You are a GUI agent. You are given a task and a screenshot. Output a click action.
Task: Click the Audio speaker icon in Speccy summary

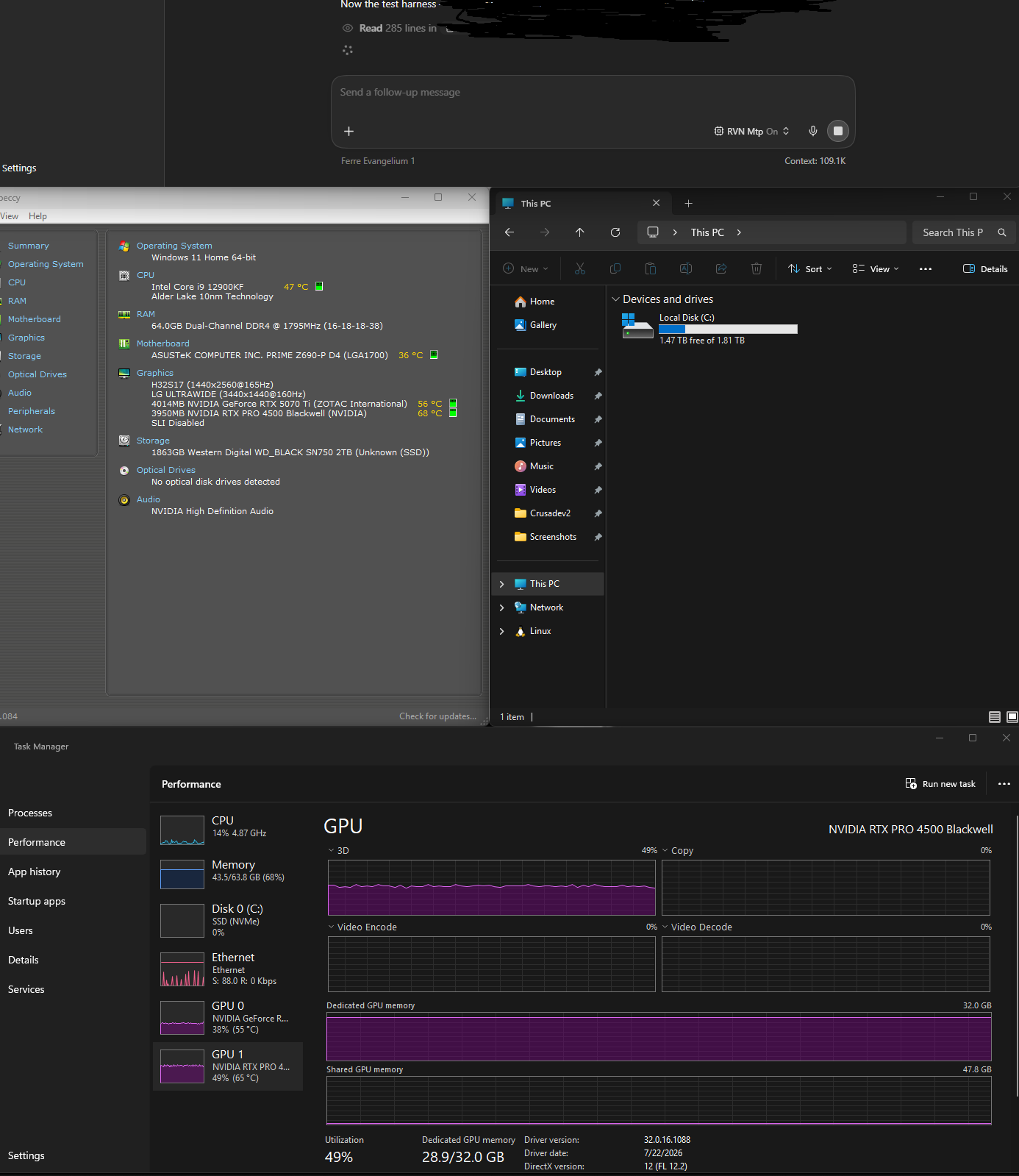(x=124, y=500)
